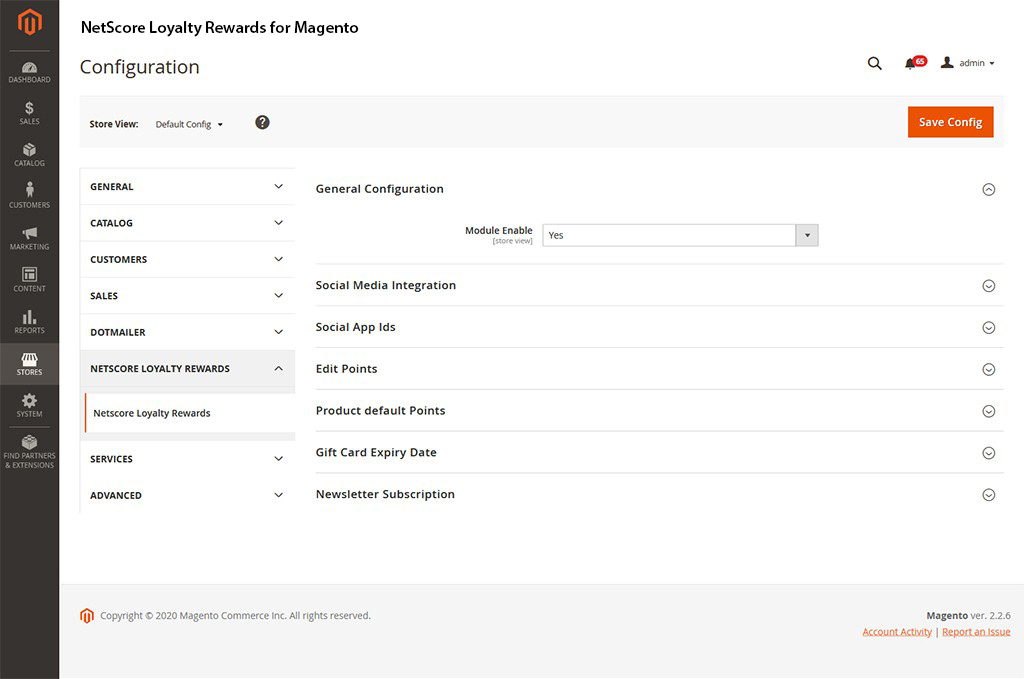Click the Save Config button
1024x679 pixels.
click(950, 122)
